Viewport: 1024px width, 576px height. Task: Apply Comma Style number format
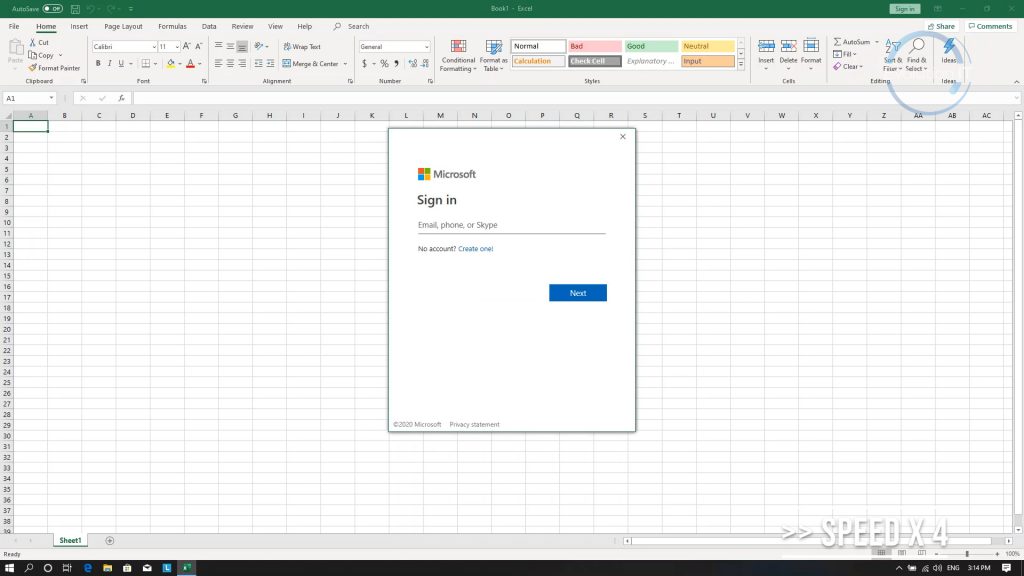point(396,64)
